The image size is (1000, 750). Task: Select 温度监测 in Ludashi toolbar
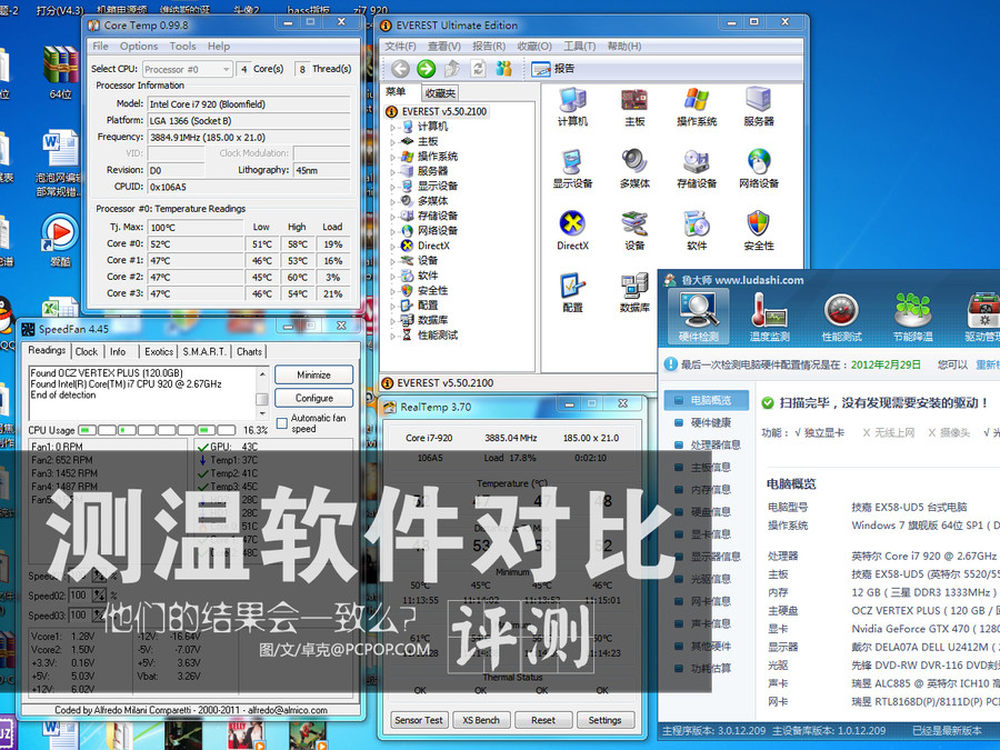[770, 316]
